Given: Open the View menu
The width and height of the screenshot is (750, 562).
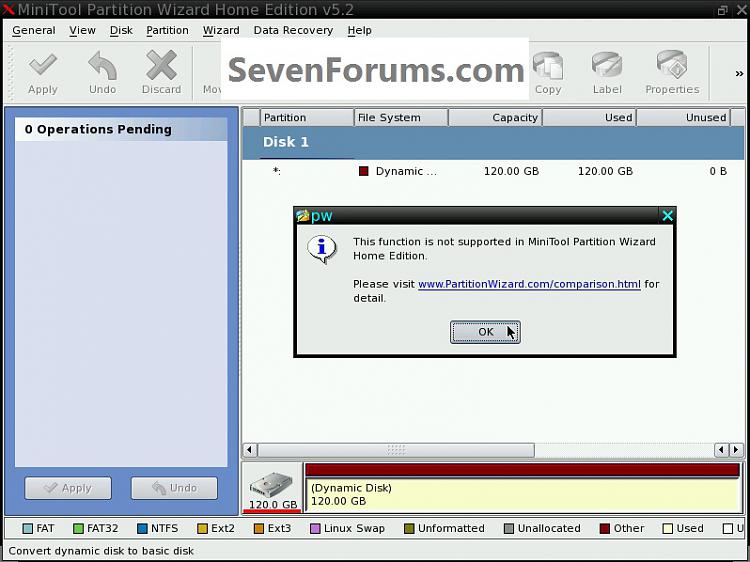Looking at the screenshot, I should click(82, 30).
